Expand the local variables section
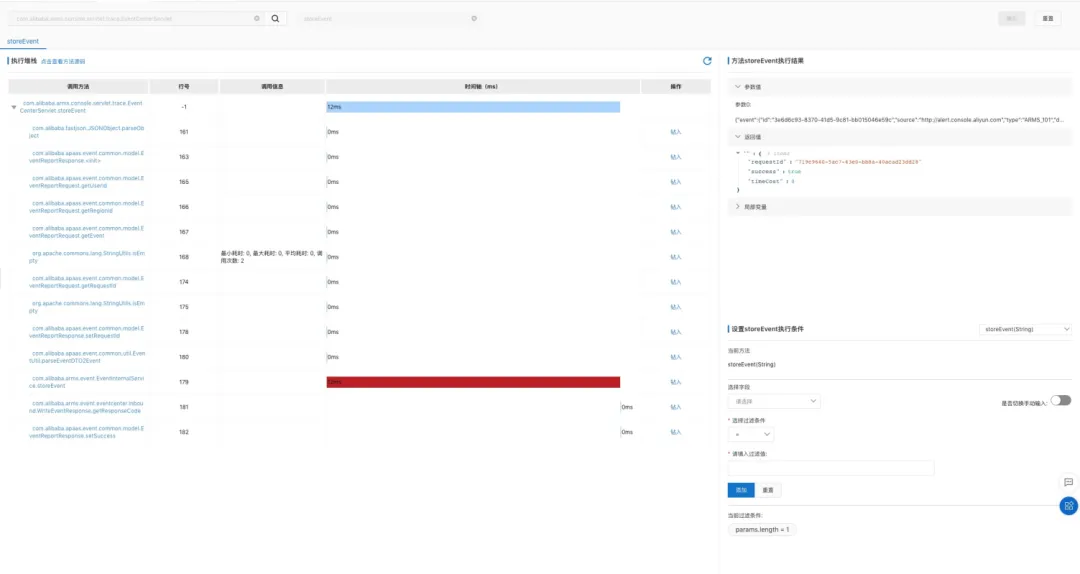This screenshot has height=574, width=1080. (738, 207)
